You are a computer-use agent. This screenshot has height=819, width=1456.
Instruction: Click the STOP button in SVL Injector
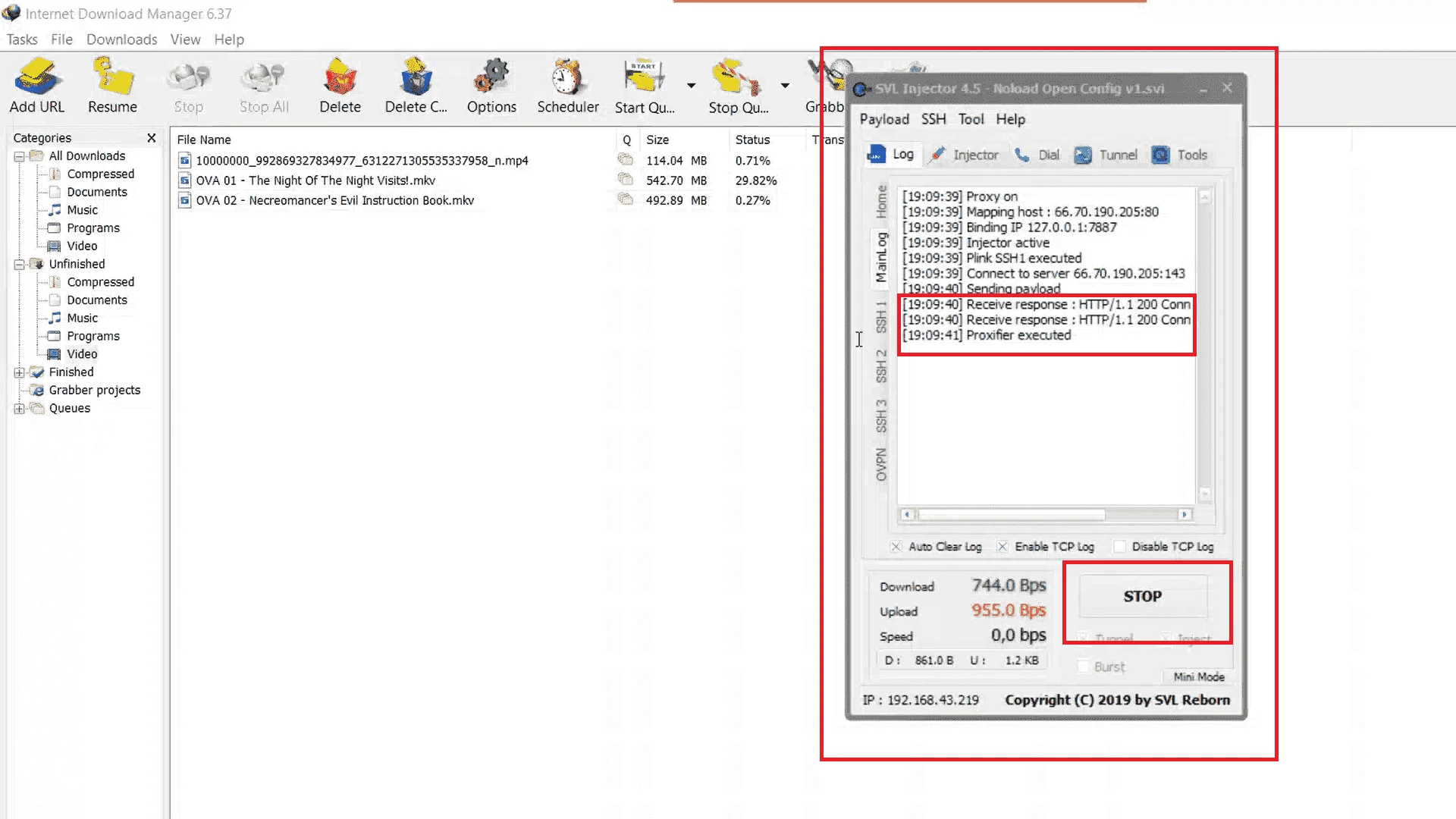pos(1143,597)
